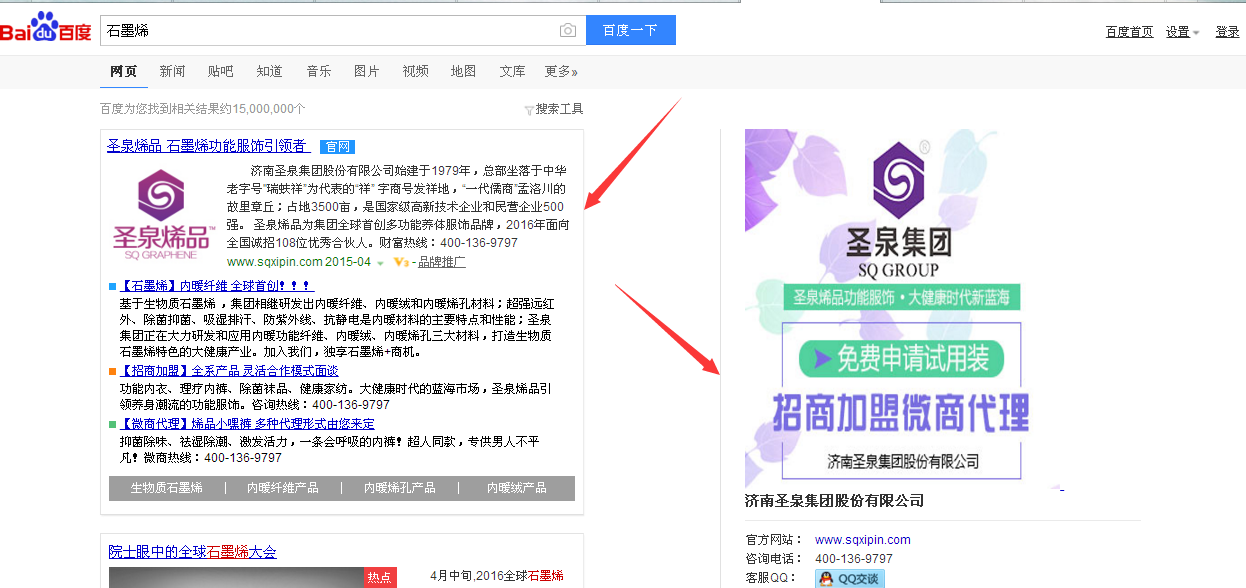This screenshot has width=1246, height=588.
Task: Click the 圣泉集团 SQ GROUP banner logo
Action: (898, 211)
